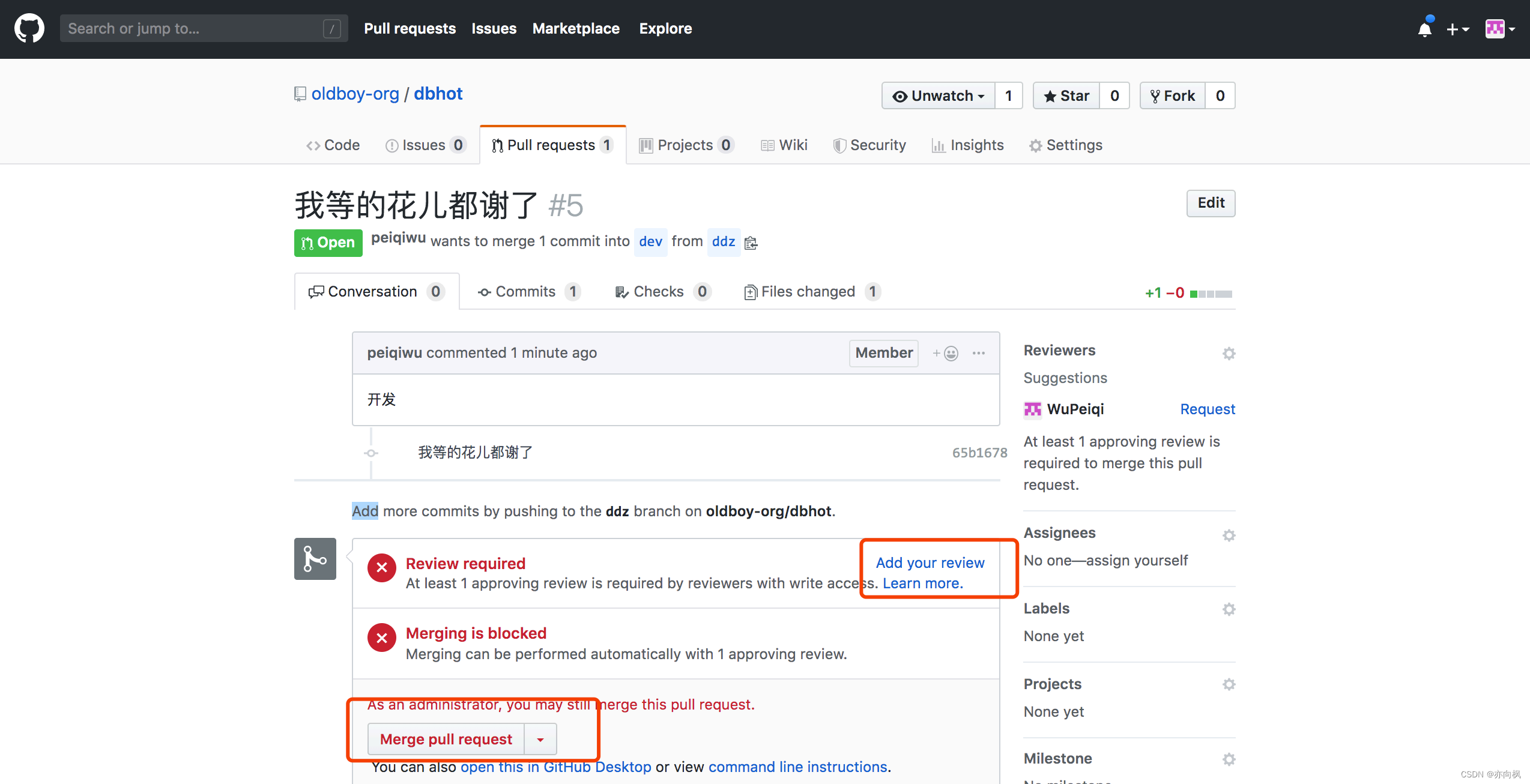Open the Assignees gear settings
The height and width of the screenshot is (784, 1530).
tap(1229, 535)
